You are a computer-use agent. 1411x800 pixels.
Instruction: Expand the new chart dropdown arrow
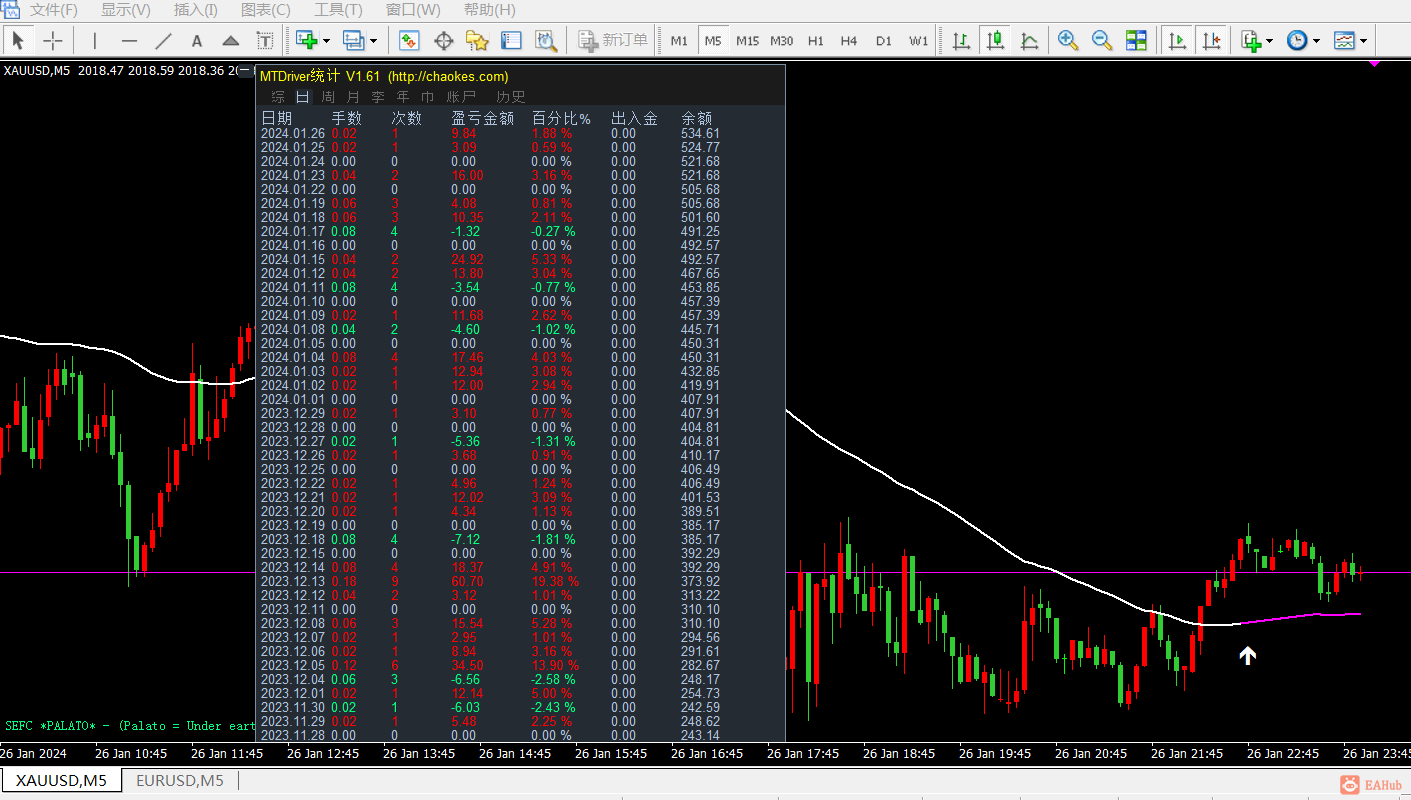click(x=327, y=41)
